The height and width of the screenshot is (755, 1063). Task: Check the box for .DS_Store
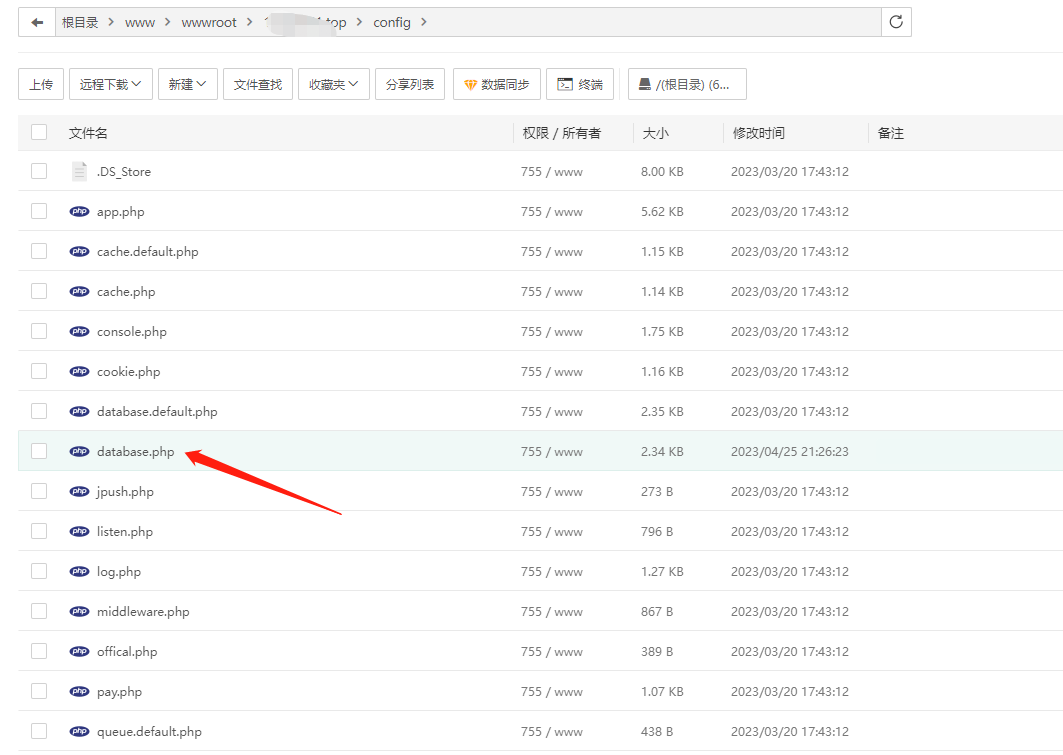39,171
